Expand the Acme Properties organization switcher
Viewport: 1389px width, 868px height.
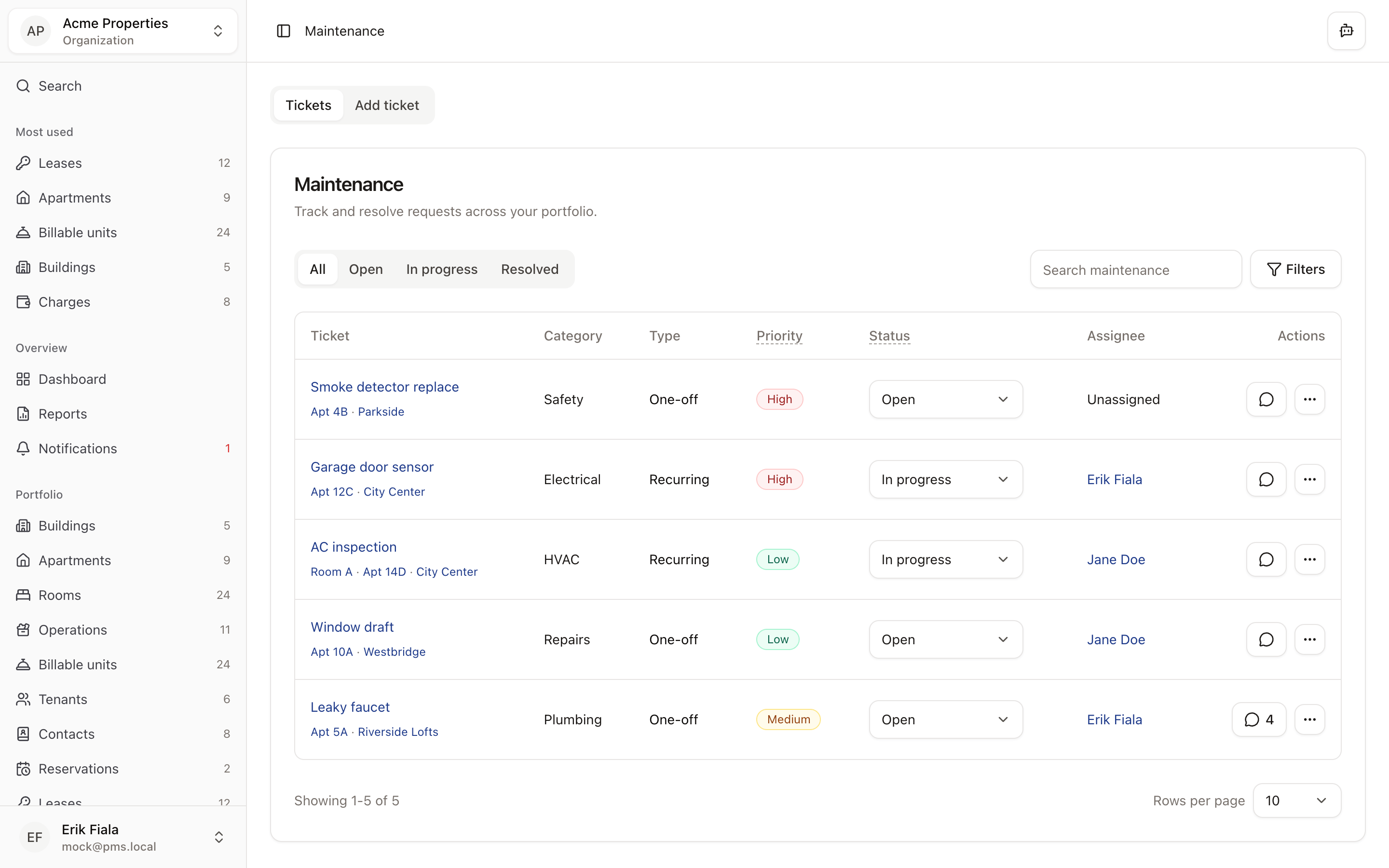click(x=218, y=30)
